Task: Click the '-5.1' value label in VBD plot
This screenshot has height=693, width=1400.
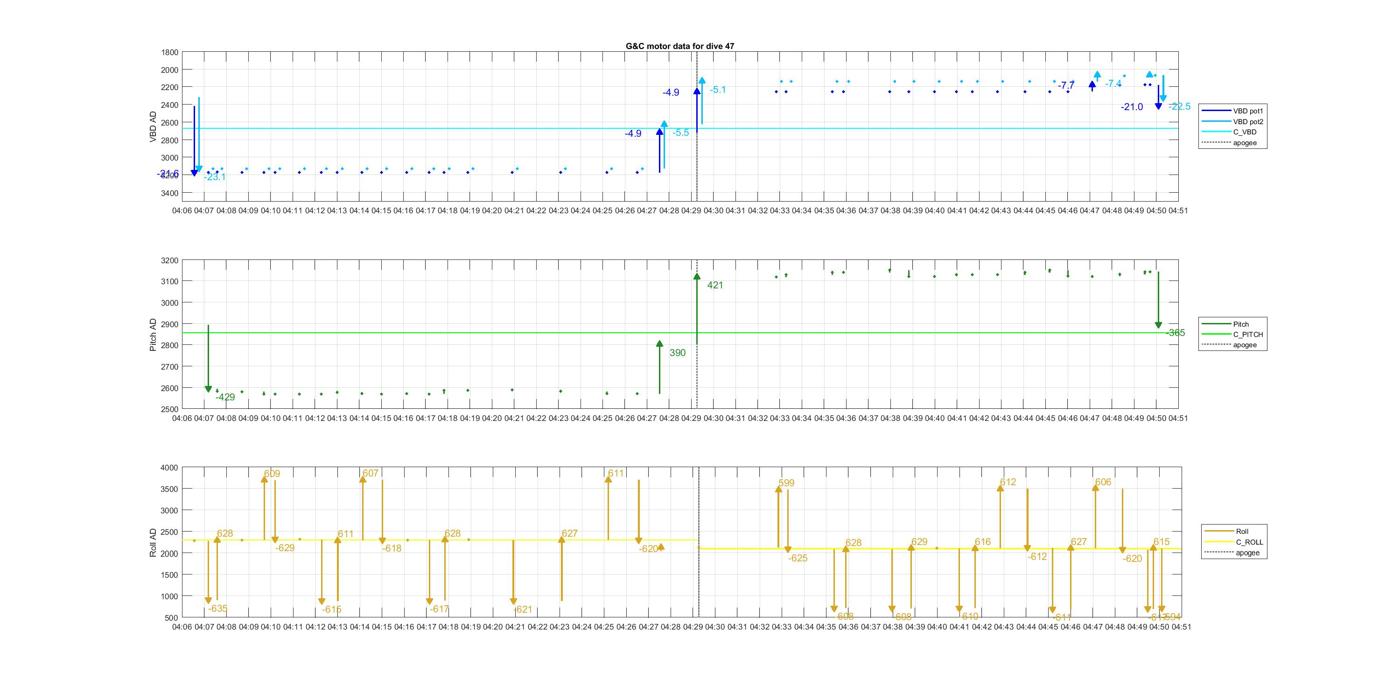Action: (718, 90)
